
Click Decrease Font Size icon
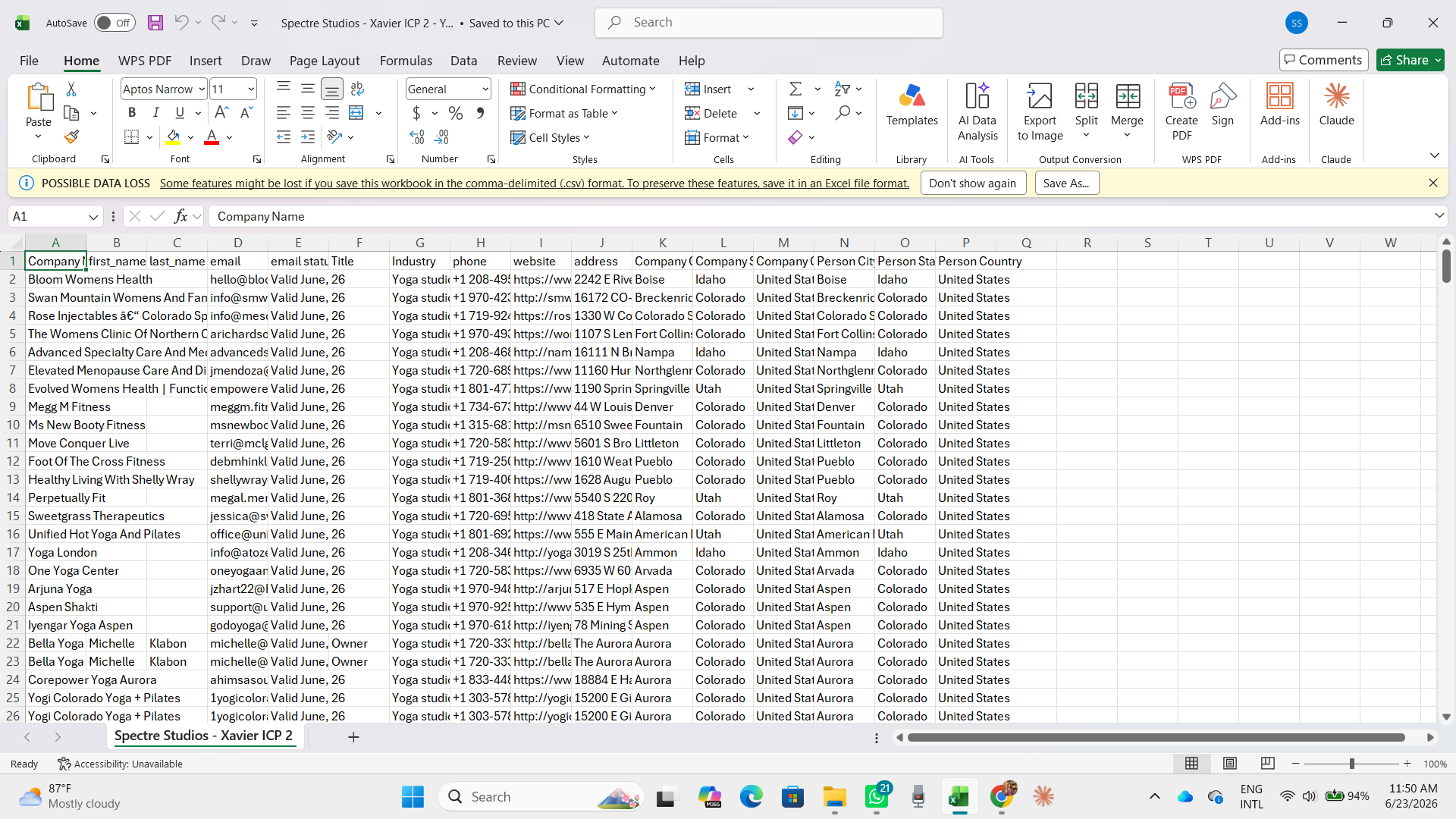[246, 113]
